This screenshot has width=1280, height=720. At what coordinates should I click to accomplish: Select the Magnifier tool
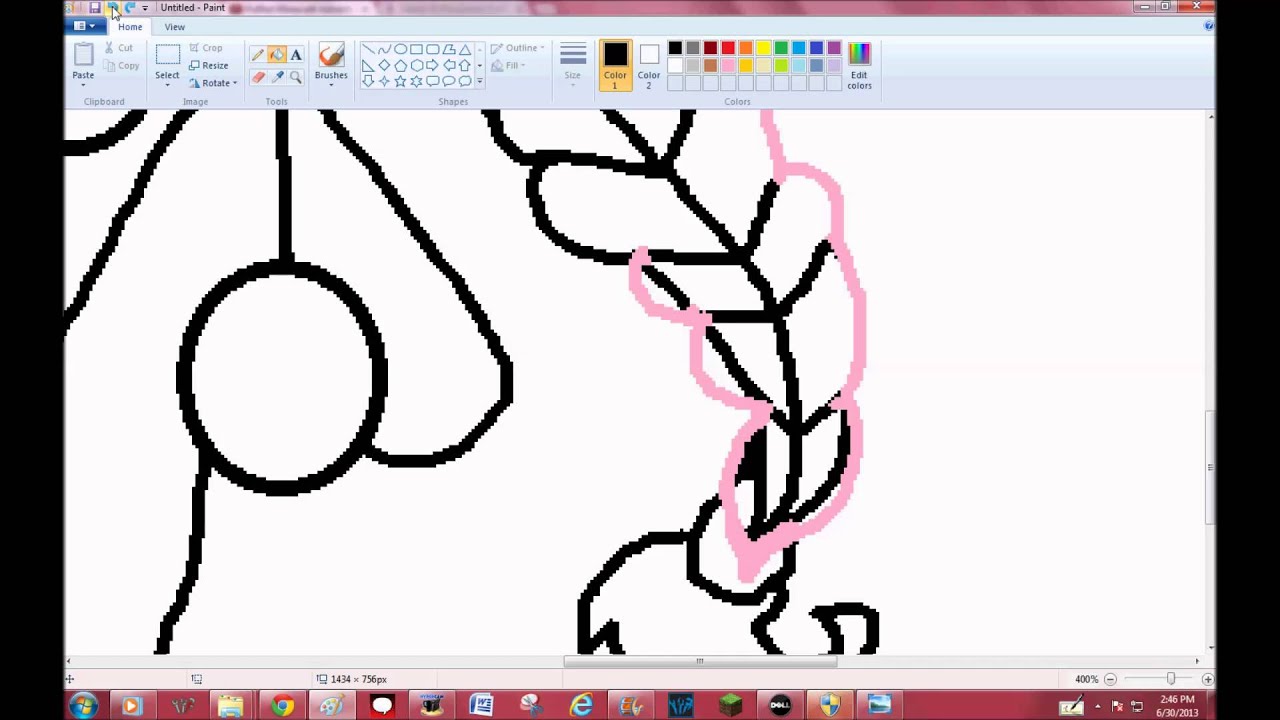coord(296,77)
